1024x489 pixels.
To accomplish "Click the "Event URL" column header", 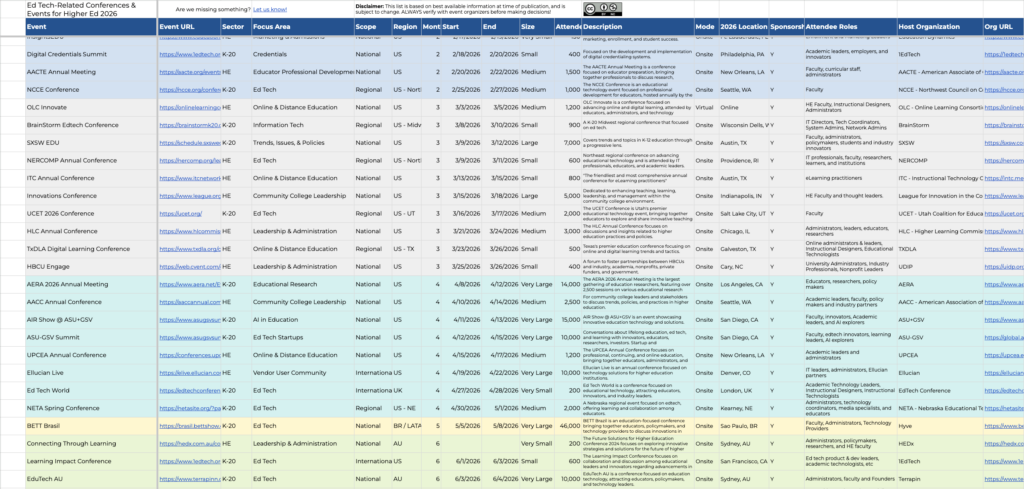I will 177,26.
